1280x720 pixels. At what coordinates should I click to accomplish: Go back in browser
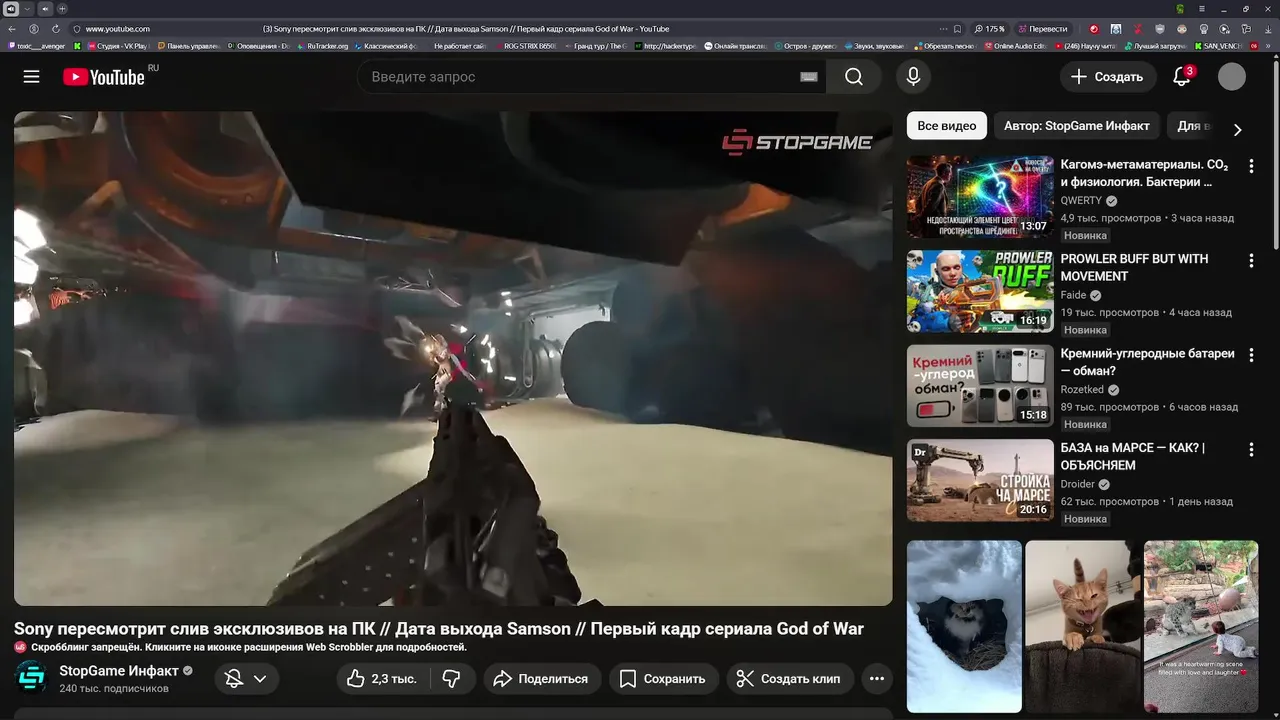(x=12, y=29)
